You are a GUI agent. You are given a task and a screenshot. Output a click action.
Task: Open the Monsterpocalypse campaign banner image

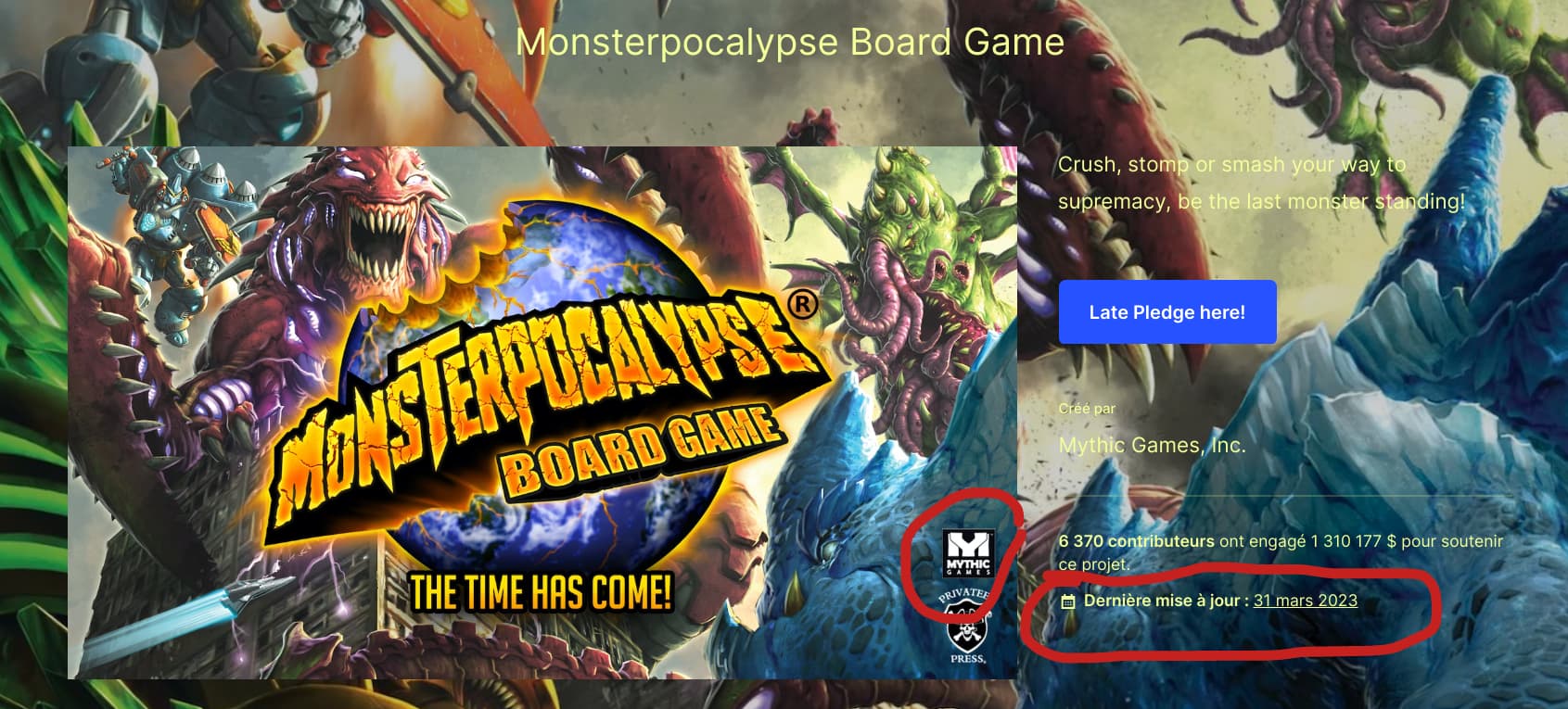pos(542,412)
